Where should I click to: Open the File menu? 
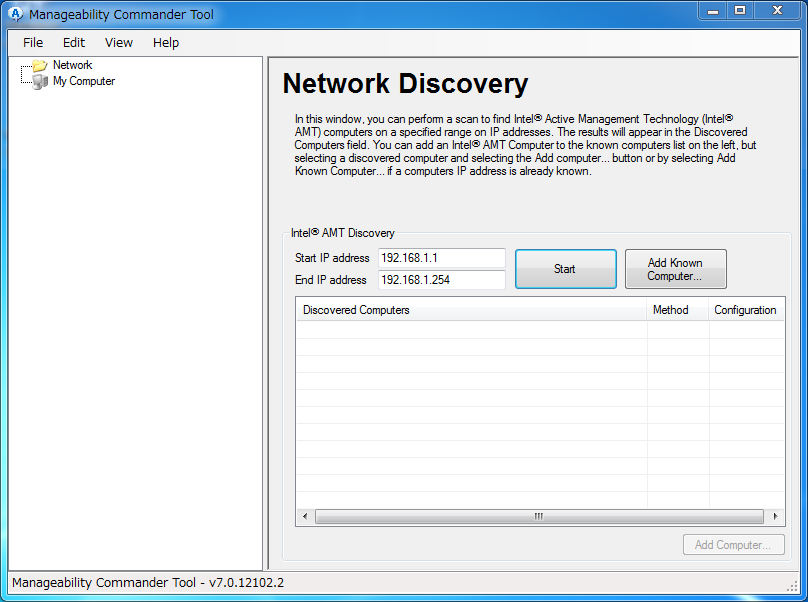(x=33, y=43)
